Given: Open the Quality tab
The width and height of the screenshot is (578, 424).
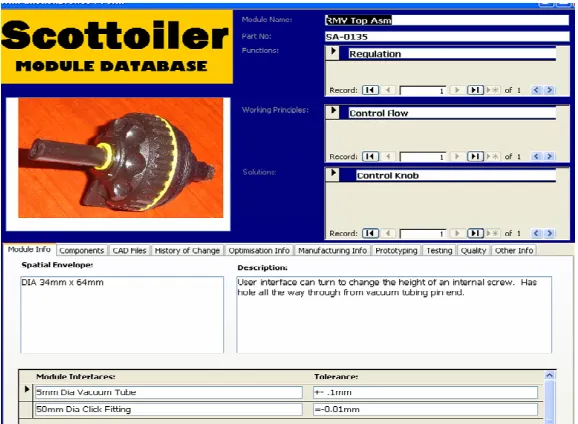Looking at the screenshot, I should point(473,251).
